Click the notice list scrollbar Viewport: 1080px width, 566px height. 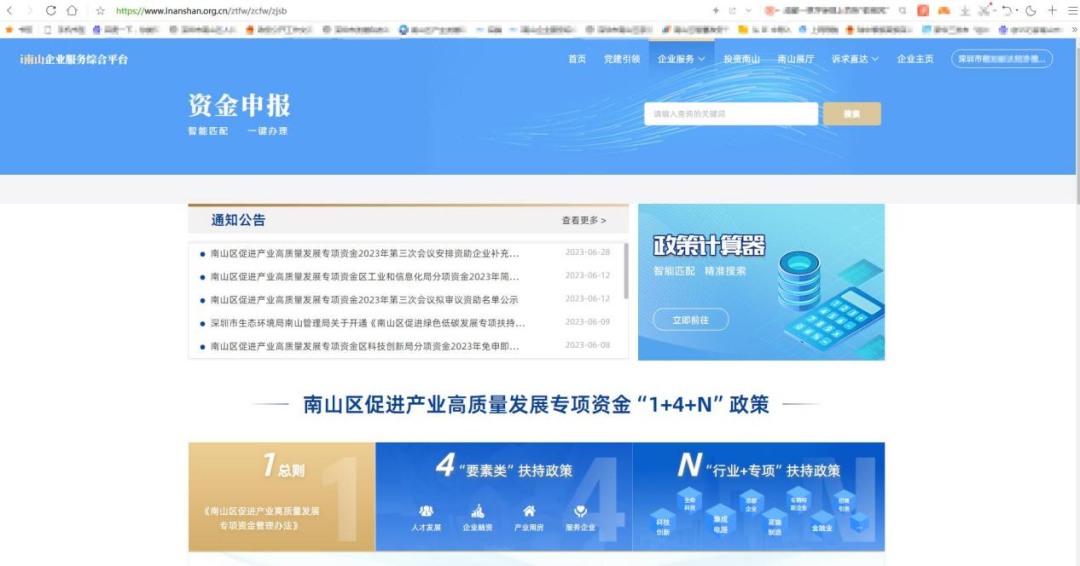[x=626, y=271]
